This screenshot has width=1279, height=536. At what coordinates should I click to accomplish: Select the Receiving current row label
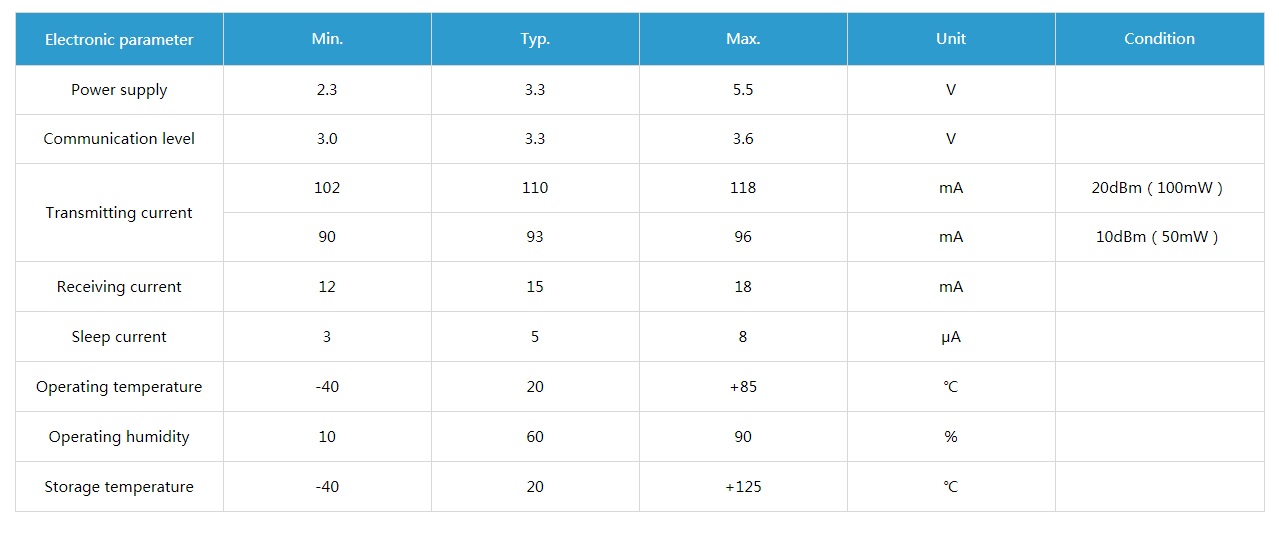119,287
